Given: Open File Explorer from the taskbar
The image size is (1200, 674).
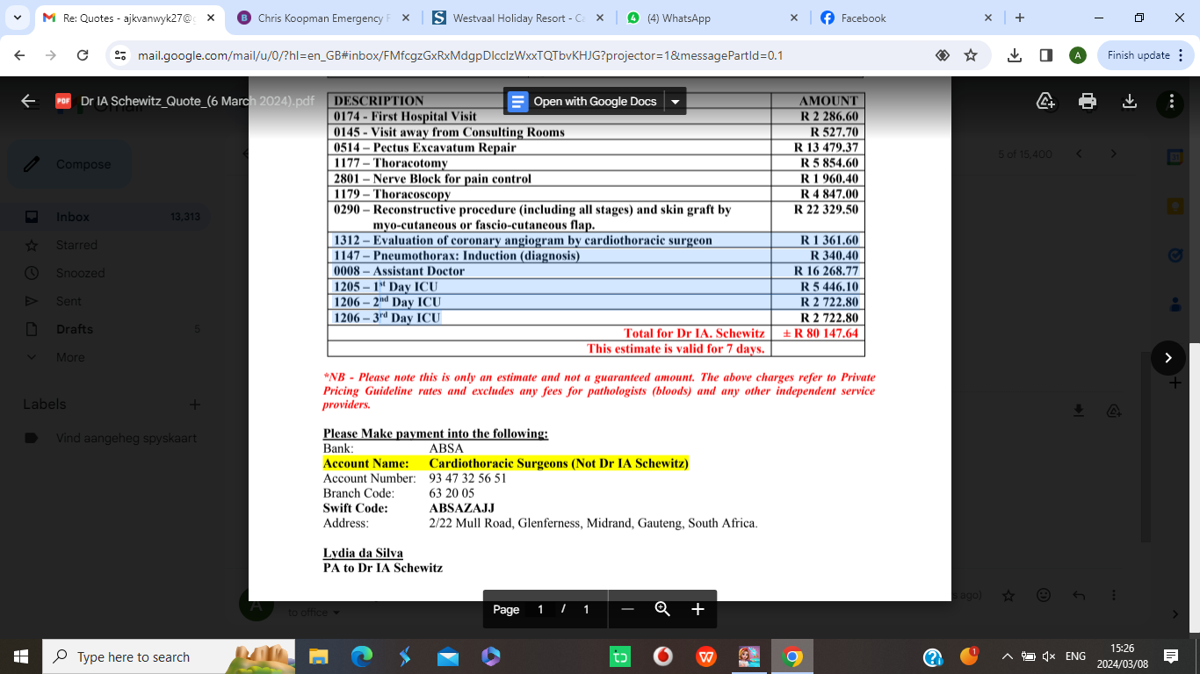Looking at the screenshot, I should 318,657.
